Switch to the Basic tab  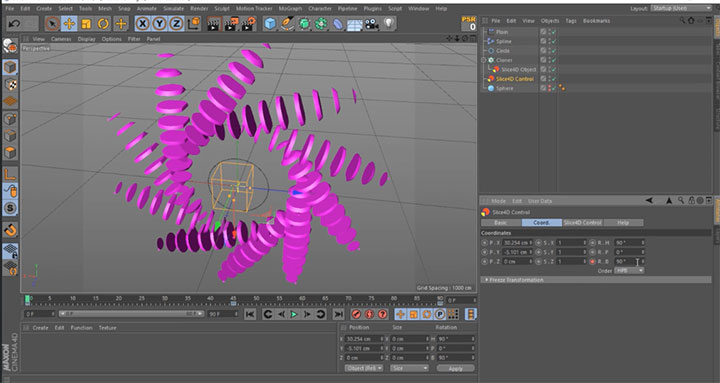click(501, 223)
